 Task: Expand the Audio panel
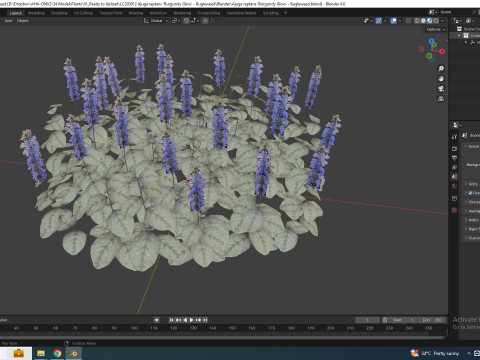pos(466,220)
